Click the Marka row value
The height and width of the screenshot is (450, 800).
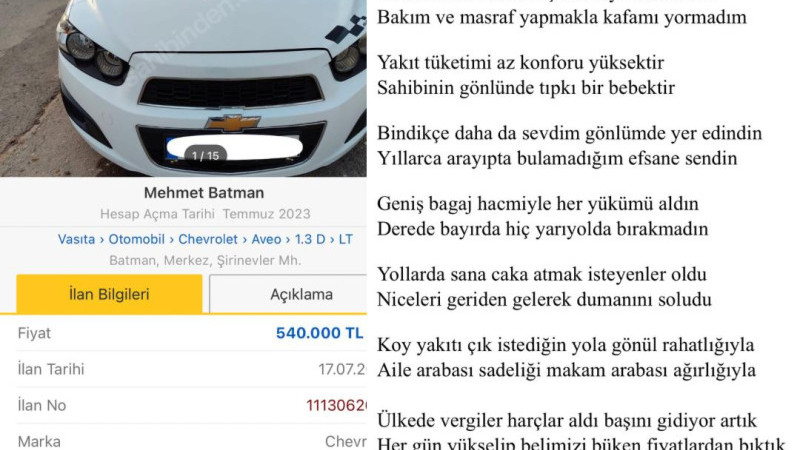(x=345, y=441)
